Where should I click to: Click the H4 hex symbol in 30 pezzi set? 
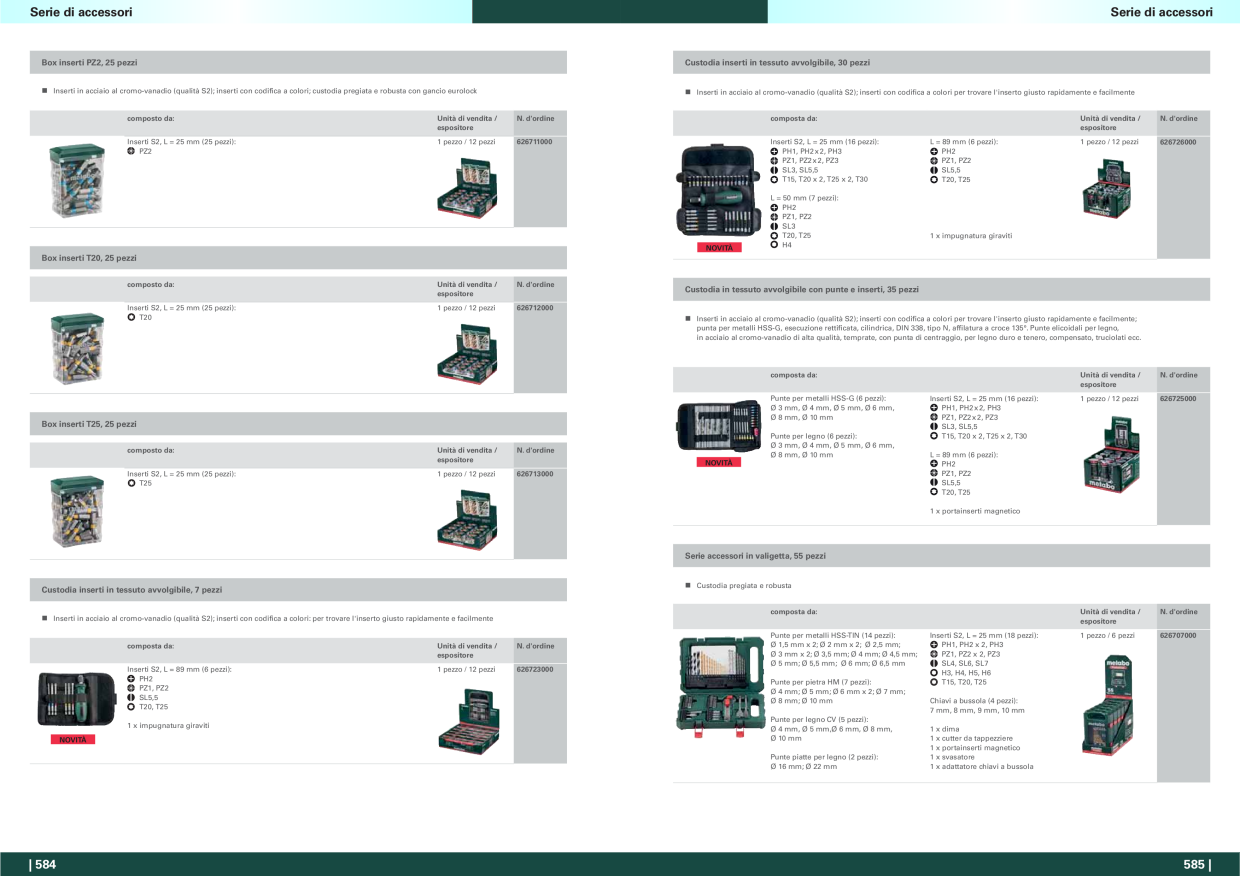click(774, 245)
